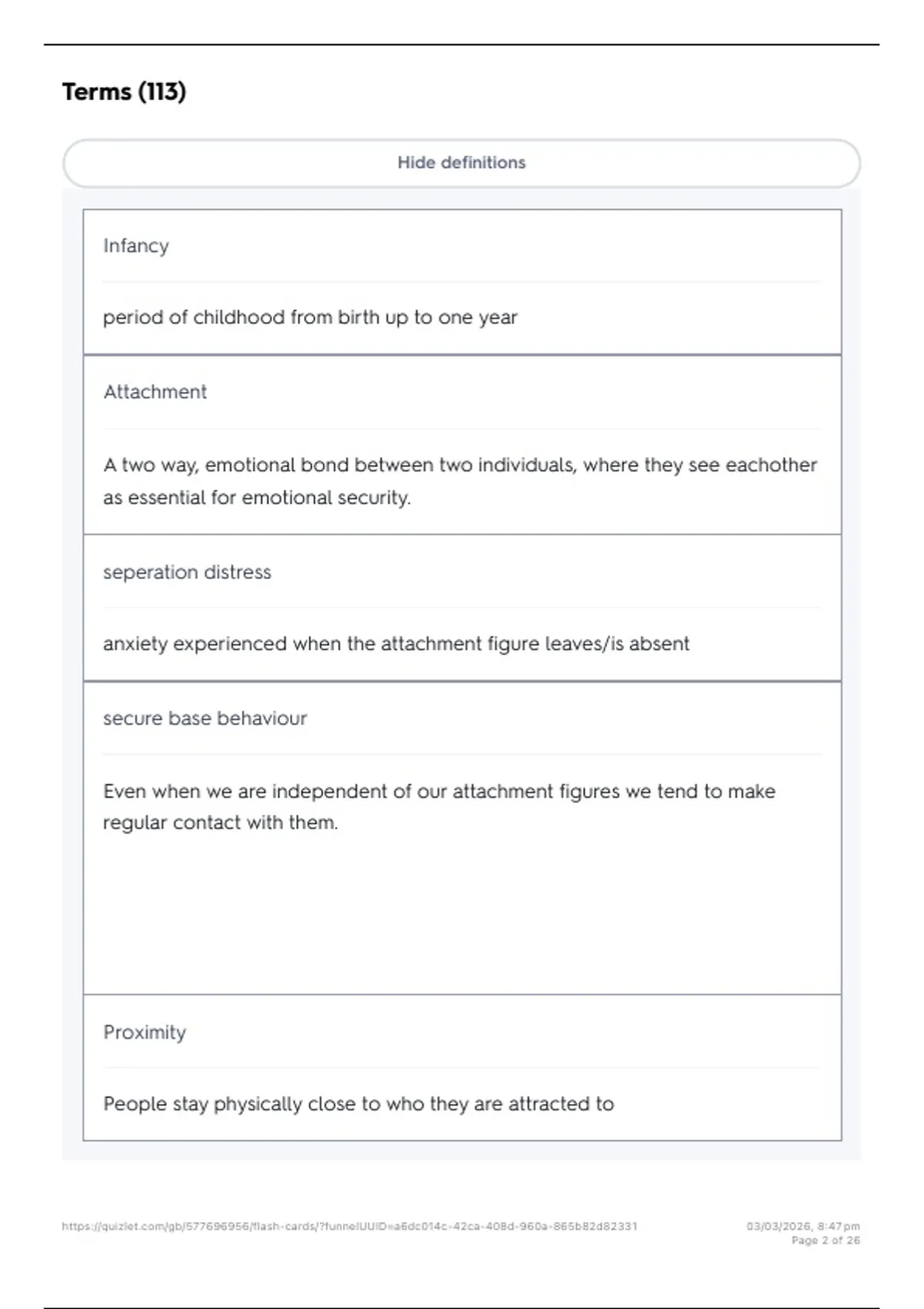
Task: Select the Infancy term card
Action: (x=462, y=282)
